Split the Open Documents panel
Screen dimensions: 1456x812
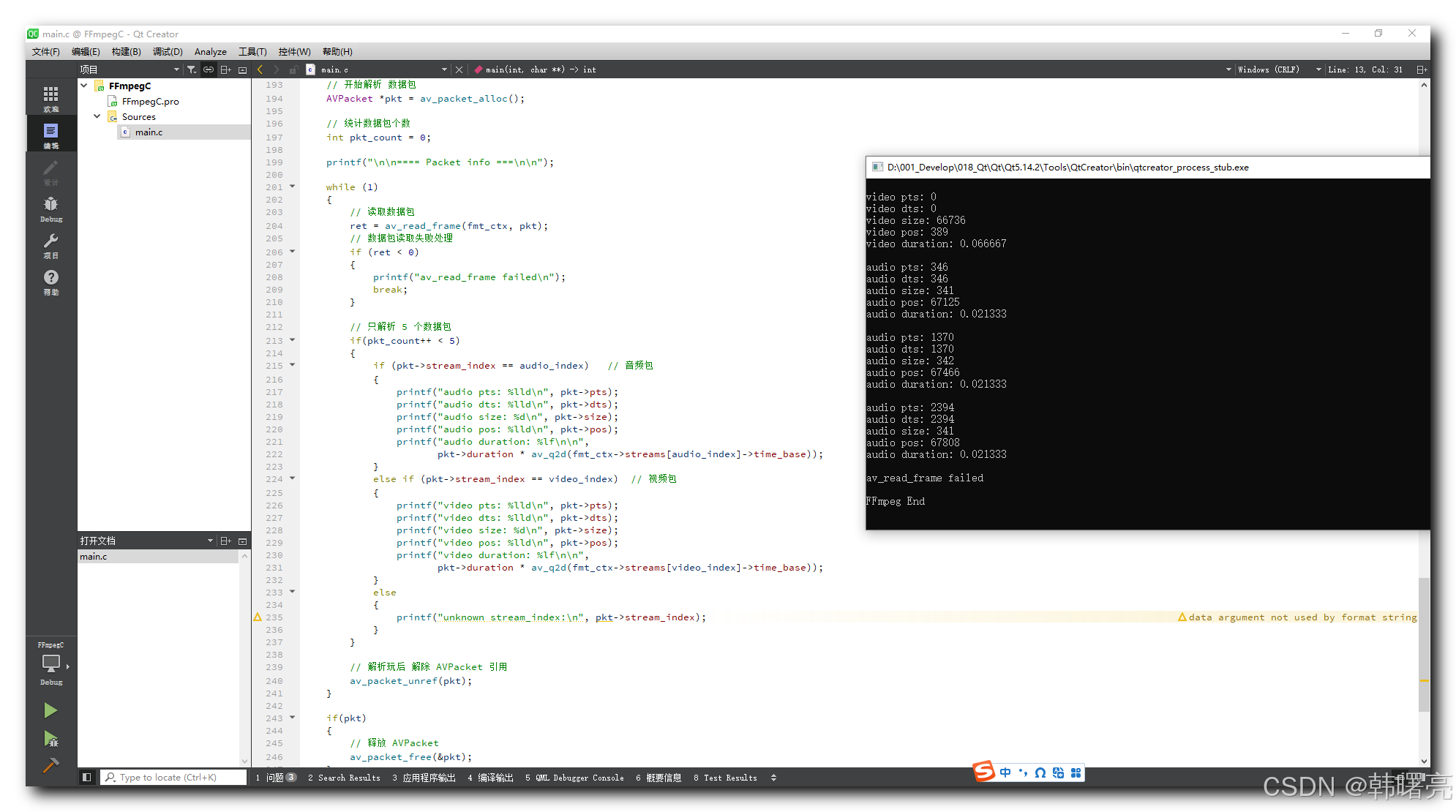[x=225, y=541]
